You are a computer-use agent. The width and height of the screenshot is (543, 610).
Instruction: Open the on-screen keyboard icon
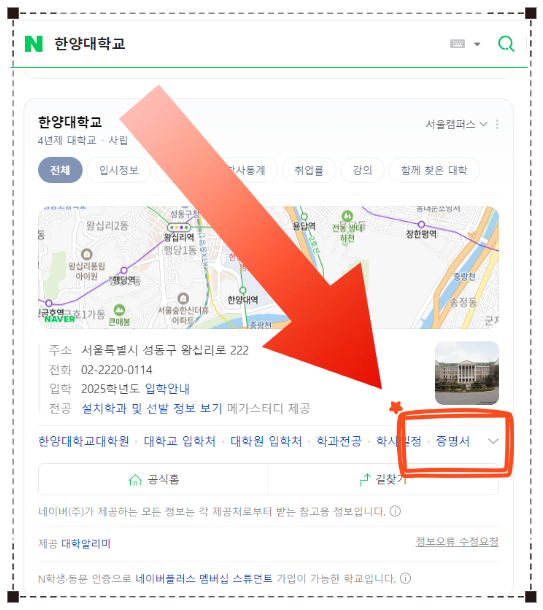[x=457, y=44]
